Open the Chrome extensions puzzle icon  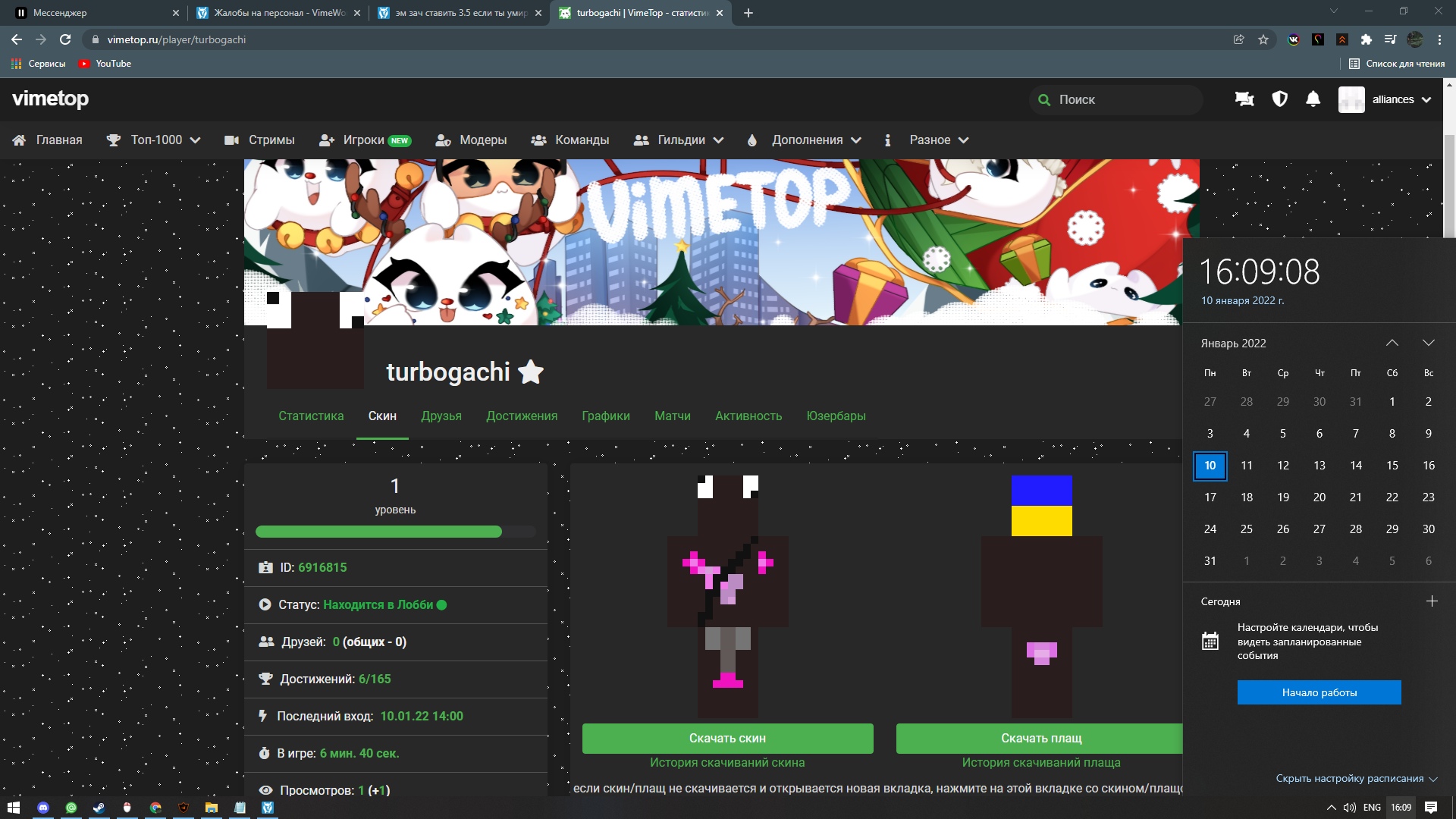pos(1366,39)
